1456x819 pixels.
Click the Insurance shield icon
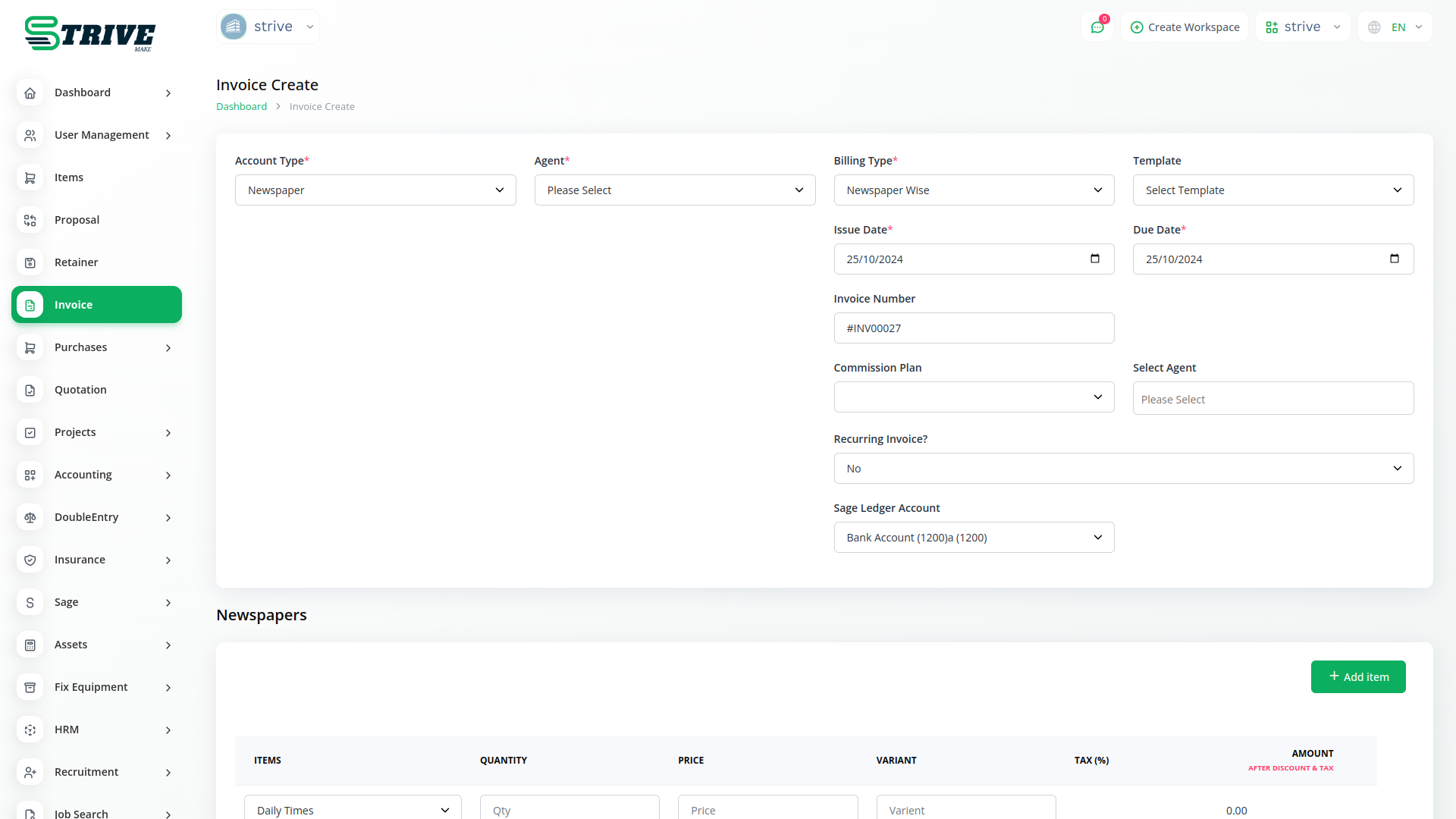pos(30,560)
